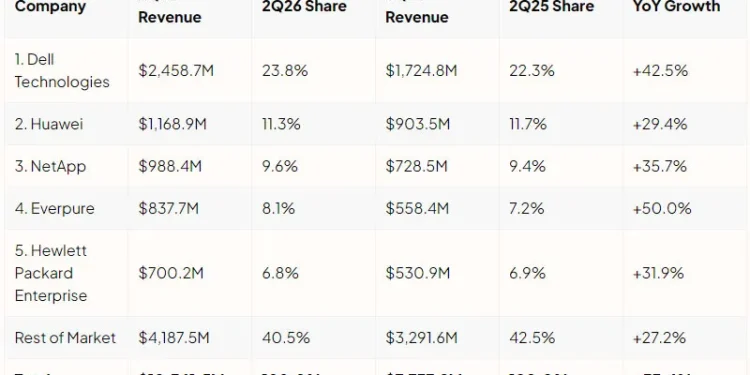Click the +29.4% growth cell
The height and width of the screenshot is (375, 750).
[660, 124]
